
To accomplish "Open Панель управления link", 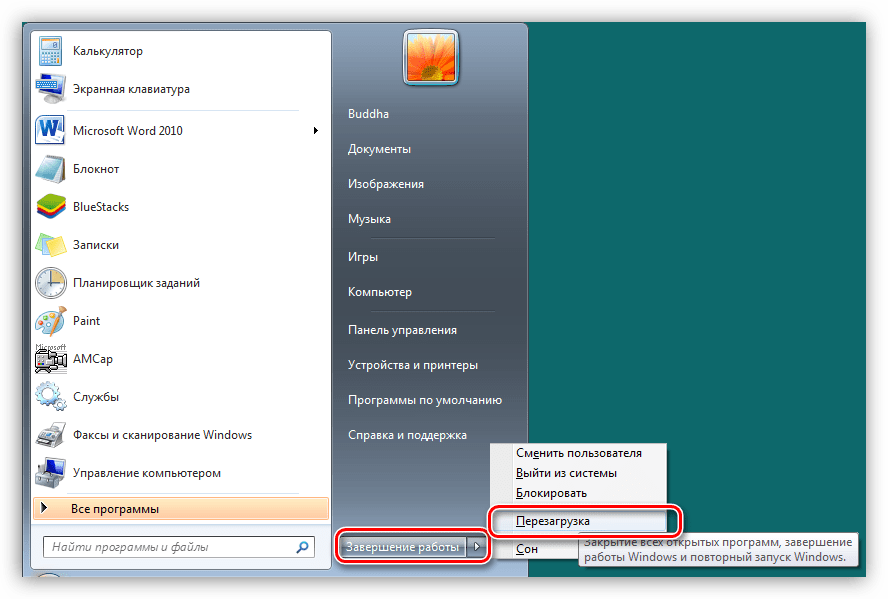I will [402, 330].
